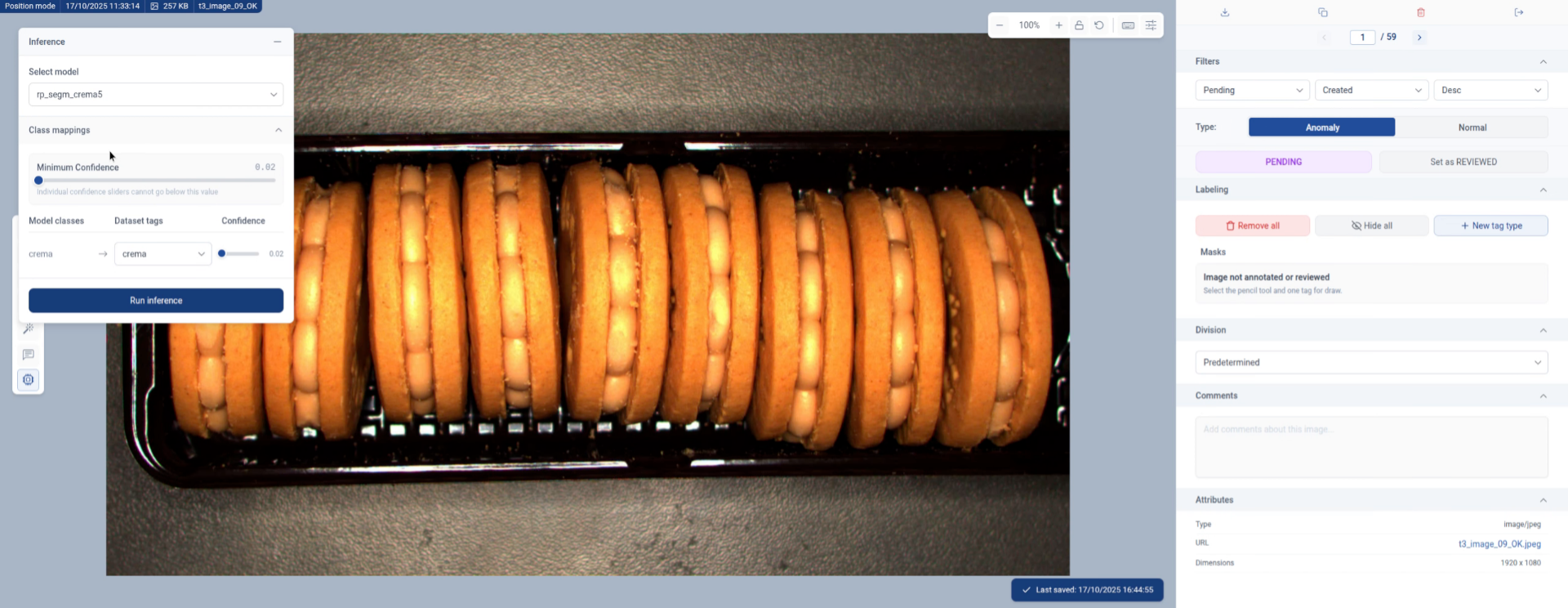Screen dimensions: 1568x608
Task: Click the red trash delete icon
Action: [1420, 12]
